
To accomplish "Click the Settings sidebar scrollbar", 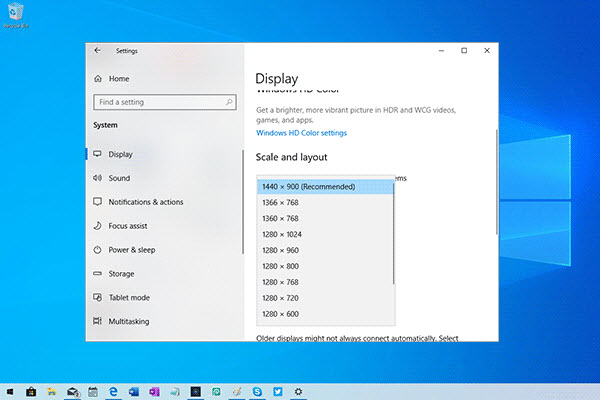I will pyautogui.click(x=243, y=202).
